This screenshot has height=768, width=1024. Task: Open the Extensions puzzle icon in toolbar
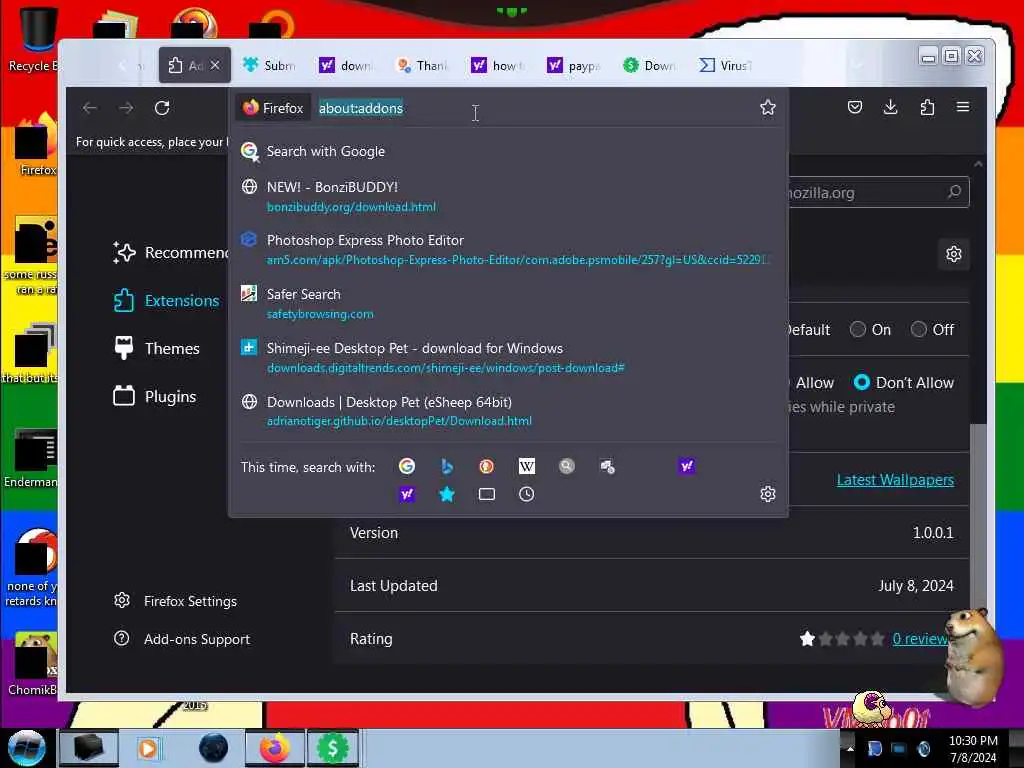[x=927, y=107]
